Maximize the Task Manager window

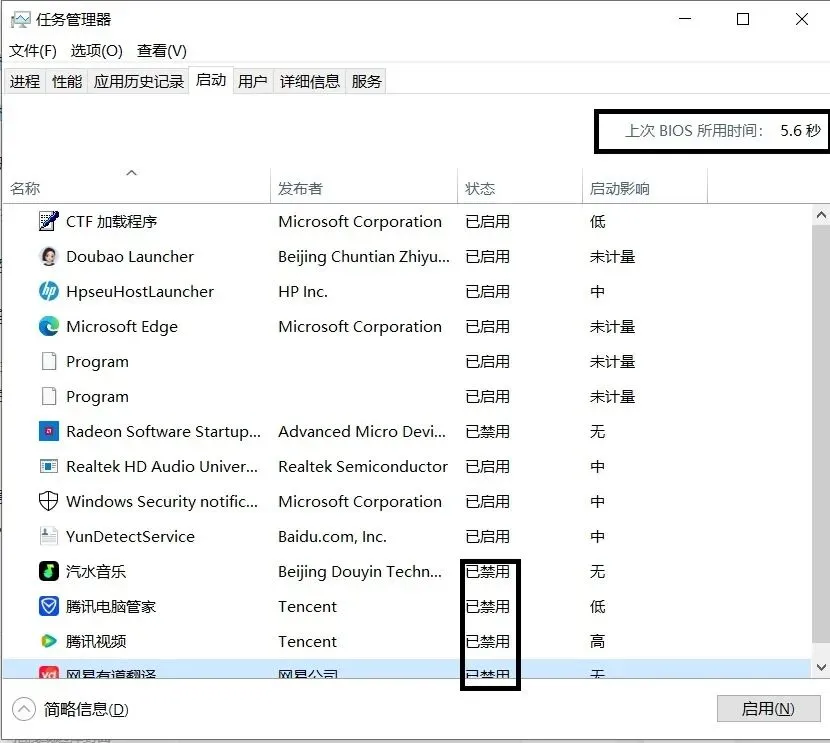coord(743,19)
